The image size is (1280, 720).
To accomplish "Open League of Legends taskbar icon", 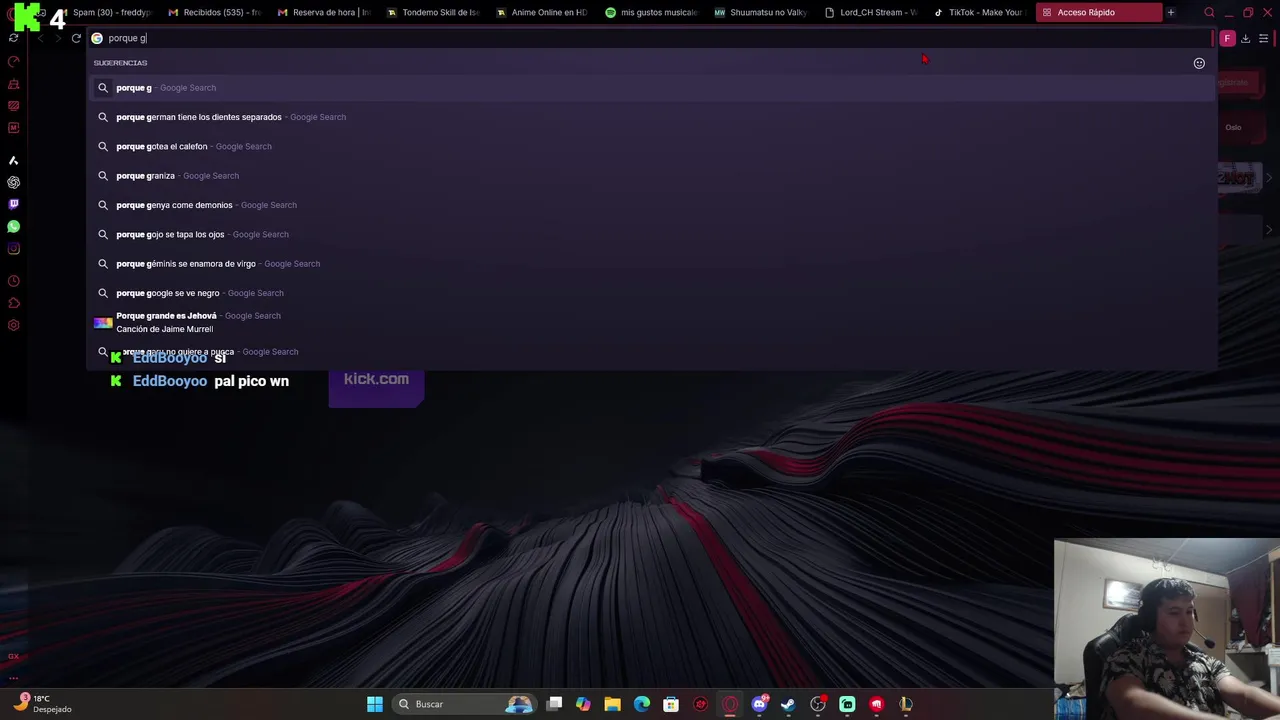I will click(906, 704).
